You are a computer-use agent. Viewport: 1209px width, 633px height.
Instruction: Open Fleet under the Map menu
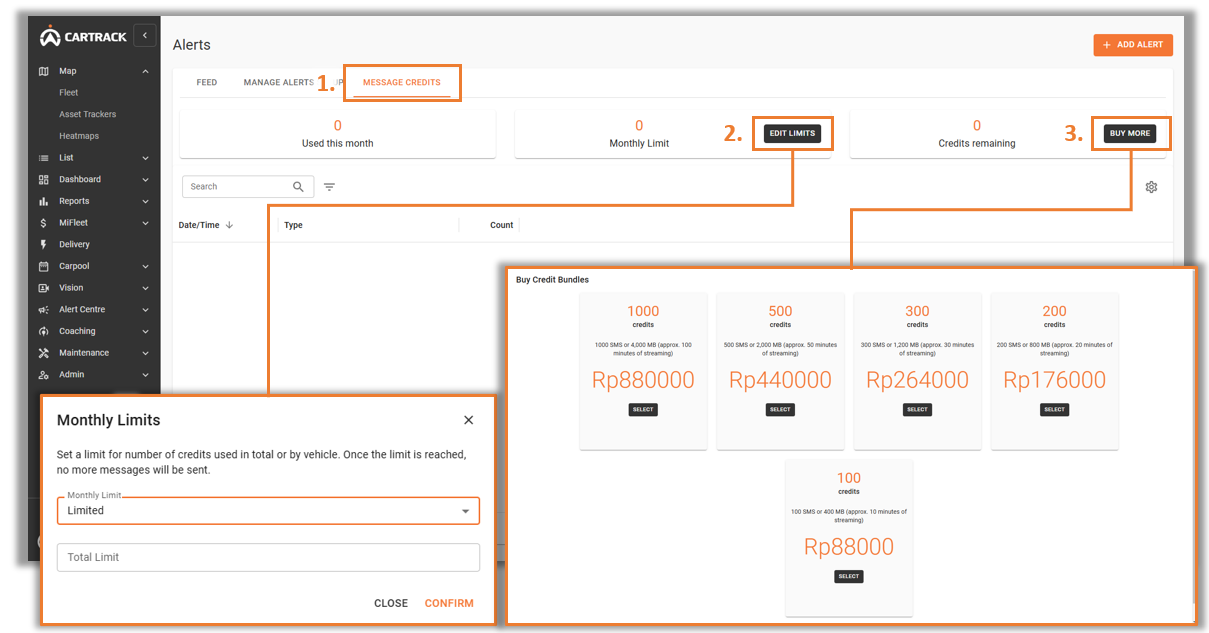[69, 93]
